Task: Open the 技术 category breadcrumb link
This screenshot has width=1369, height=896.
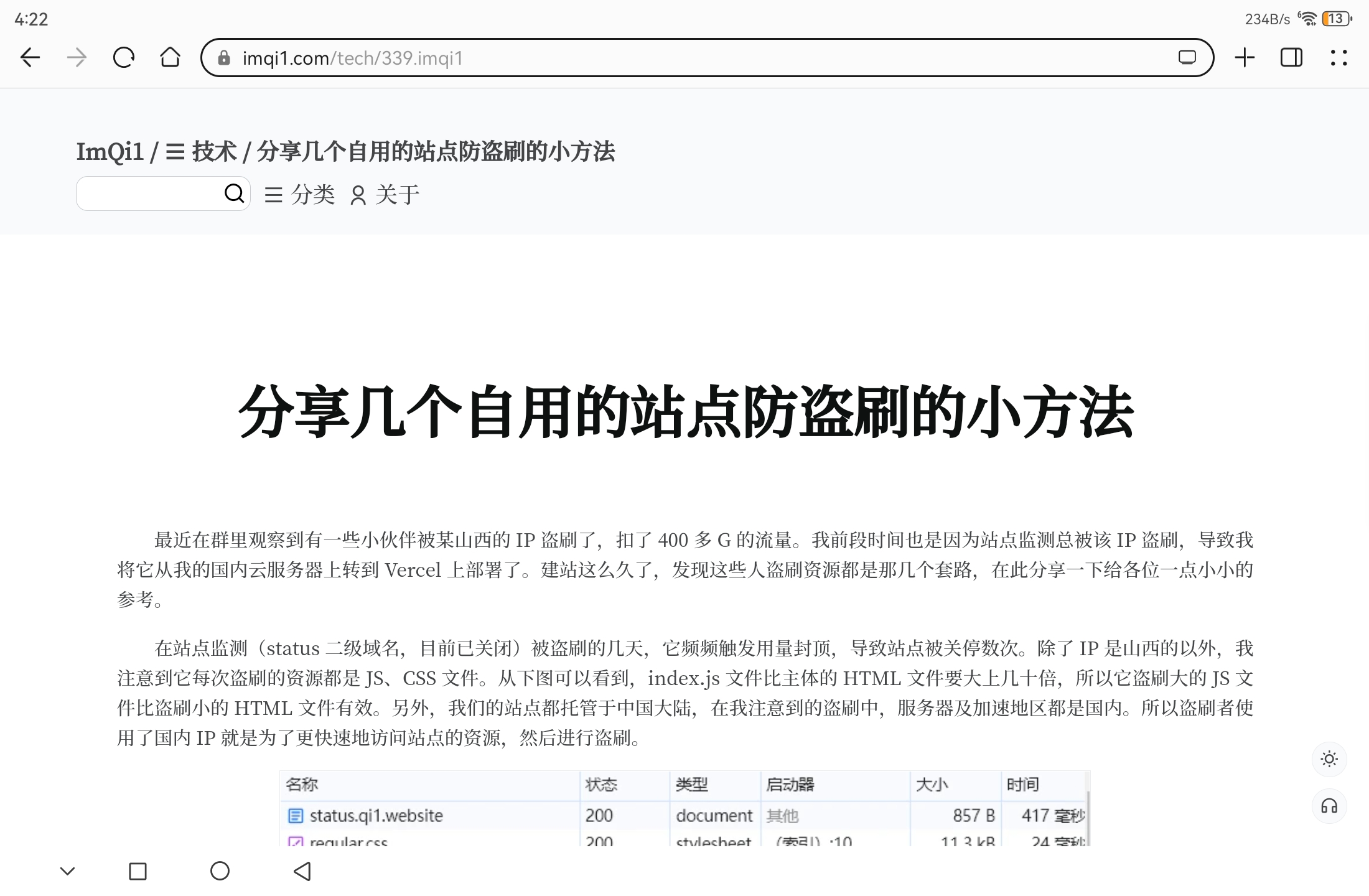Action: click(x=202, y=151)
